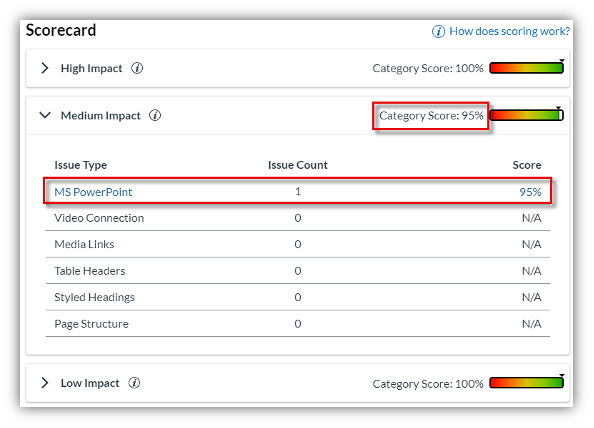Click the N/A score for Video Connection
594x428 pixels.
(531, 218)
